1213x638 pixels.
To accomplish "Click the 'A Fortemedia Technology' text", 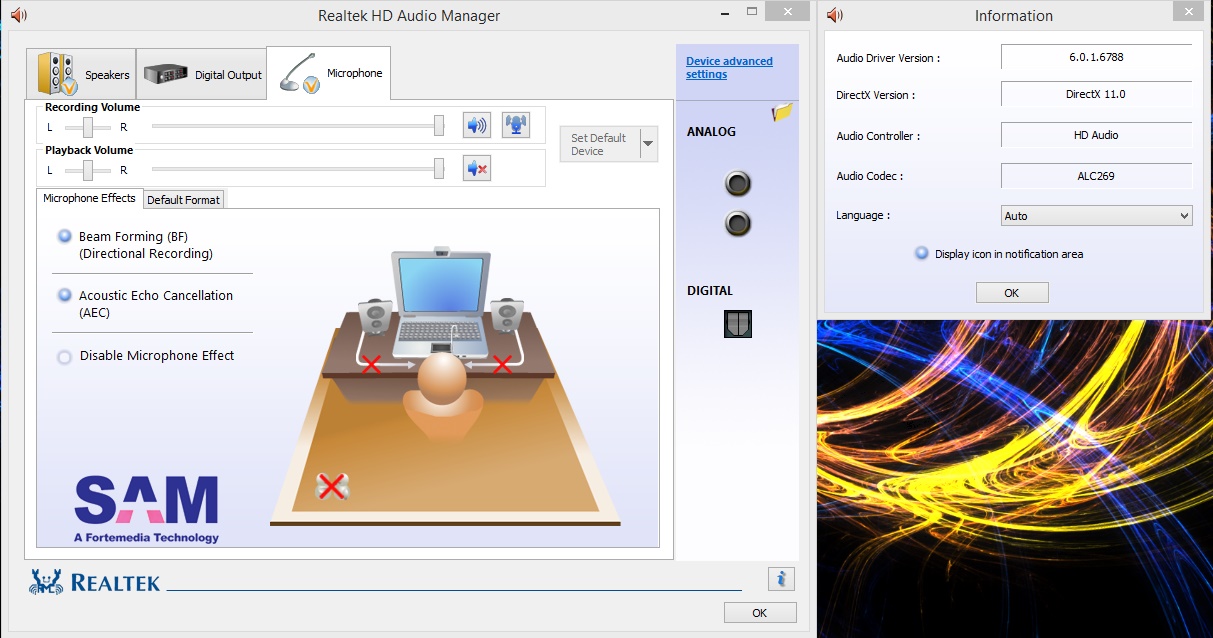I will (x=146, y=537).
